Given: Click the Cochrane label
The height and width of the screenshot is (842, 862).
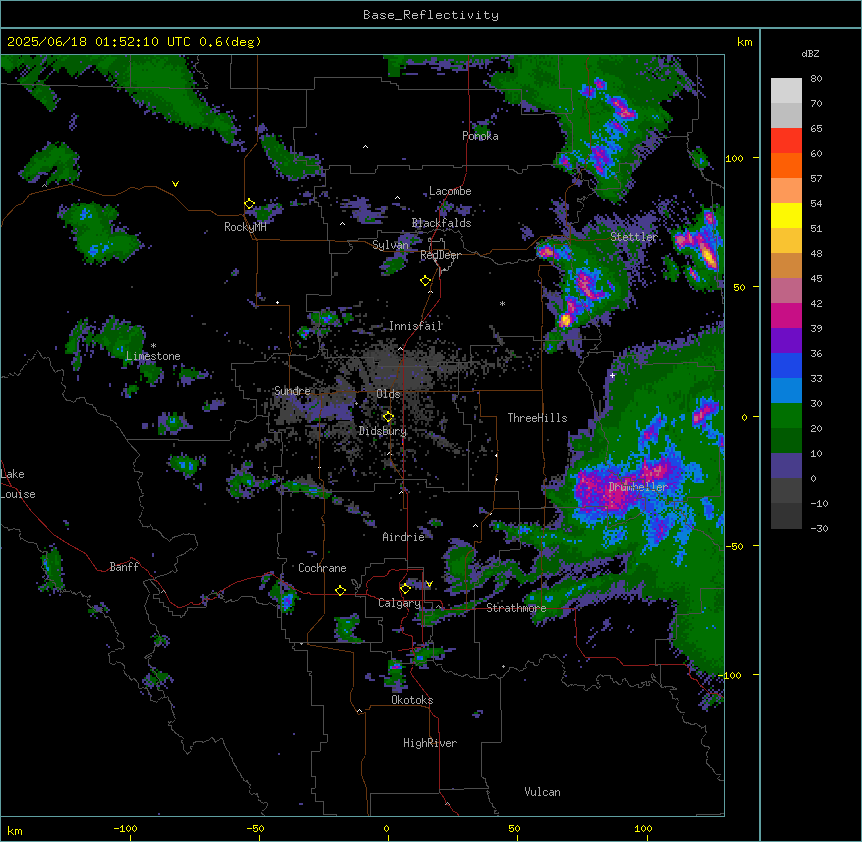Looking at the screenshot, I should pos(322,568).
